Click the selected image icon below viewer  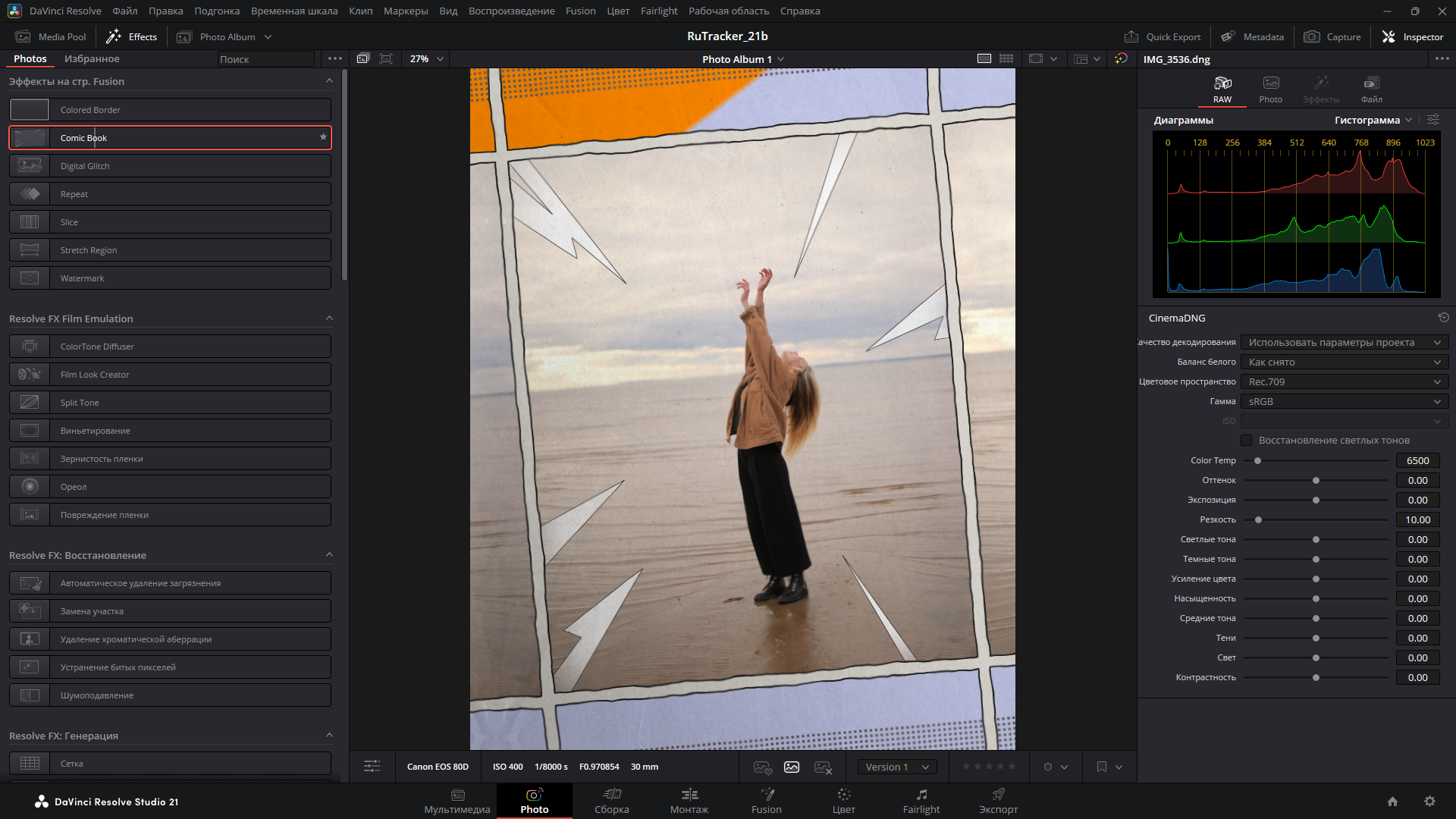coord(792,767)
